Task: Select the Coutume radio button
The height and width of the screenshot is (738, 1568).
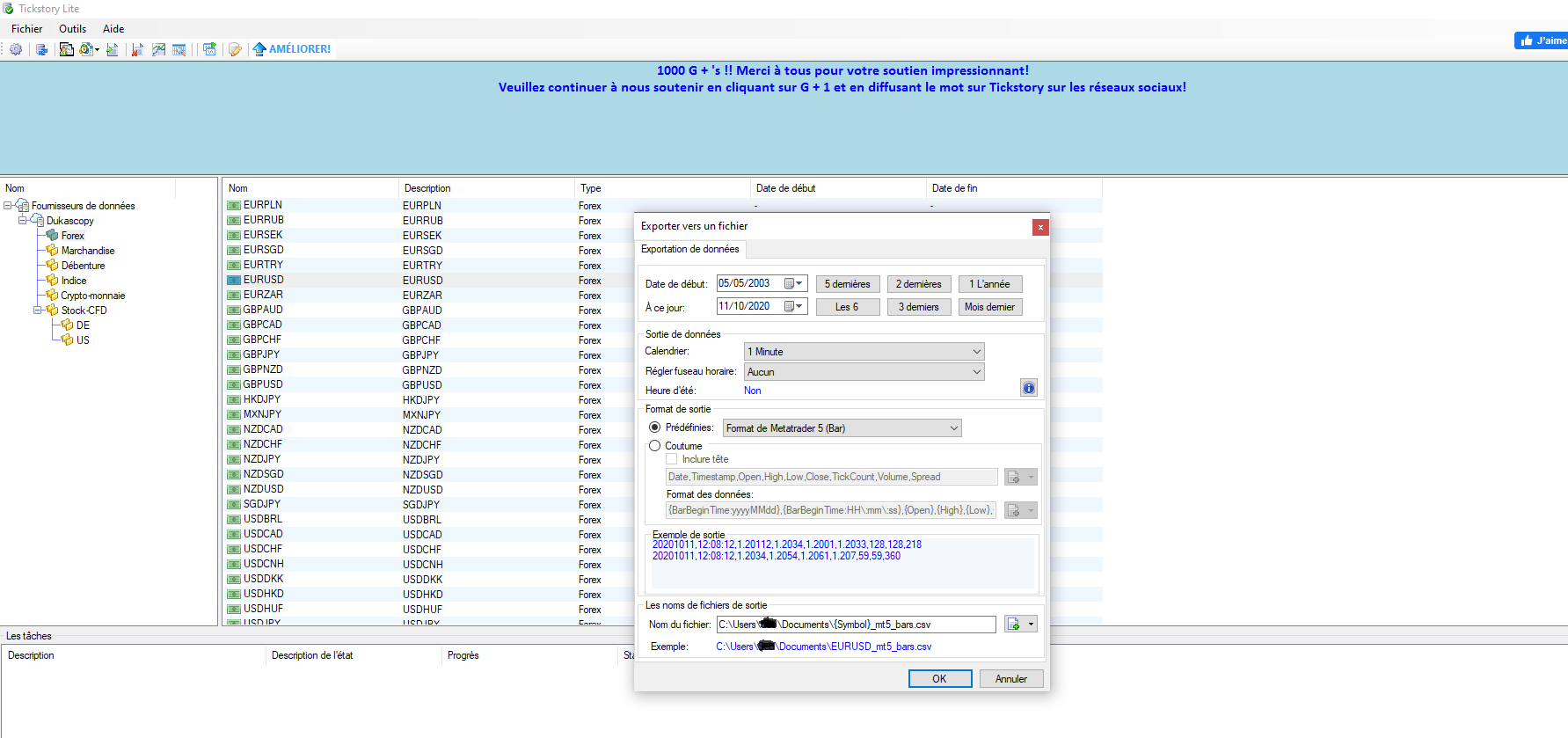Action: 654,446
